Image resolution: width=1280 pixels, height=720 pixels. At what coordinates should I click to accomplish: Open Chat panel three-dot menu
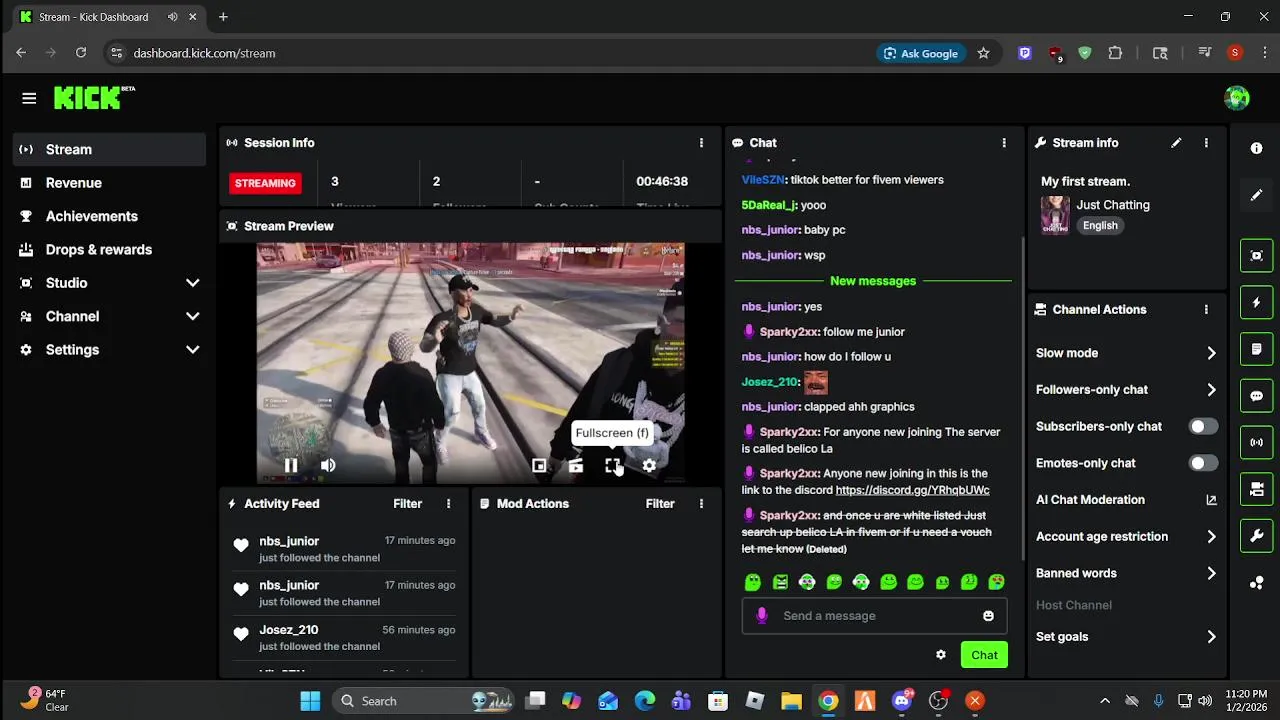[x=1004, y=143]
